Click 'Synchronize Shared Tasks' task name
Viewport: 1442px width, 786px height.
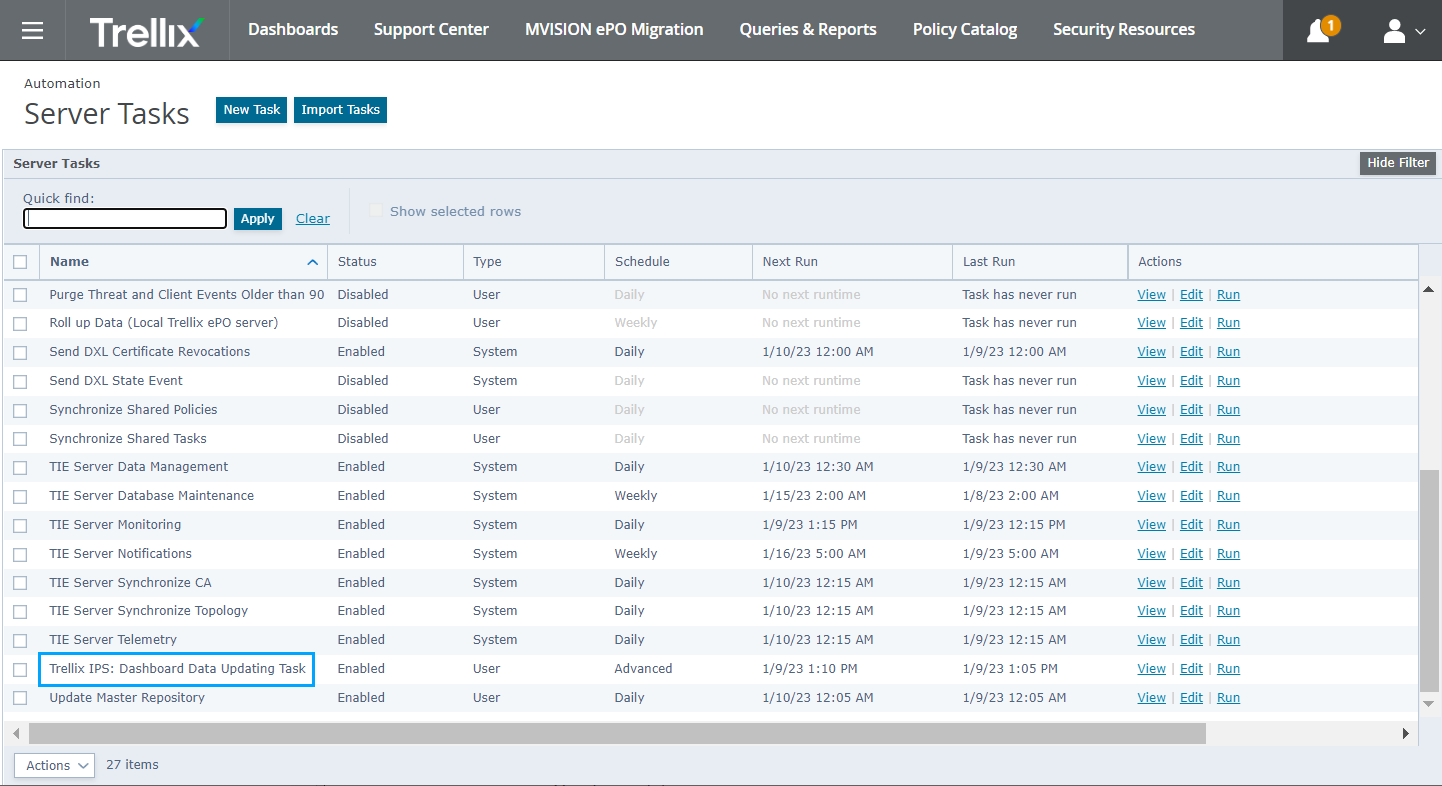click(128, 439)
